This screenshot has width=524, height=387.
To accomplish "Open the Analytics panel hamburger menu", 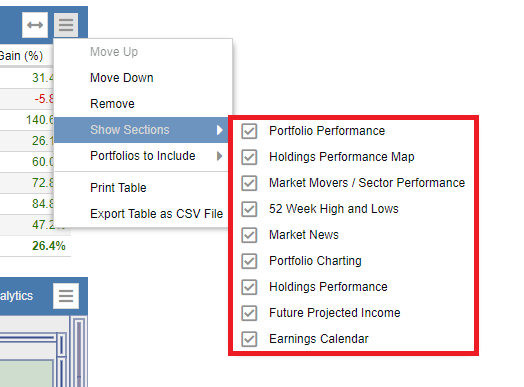I will 66,296.
